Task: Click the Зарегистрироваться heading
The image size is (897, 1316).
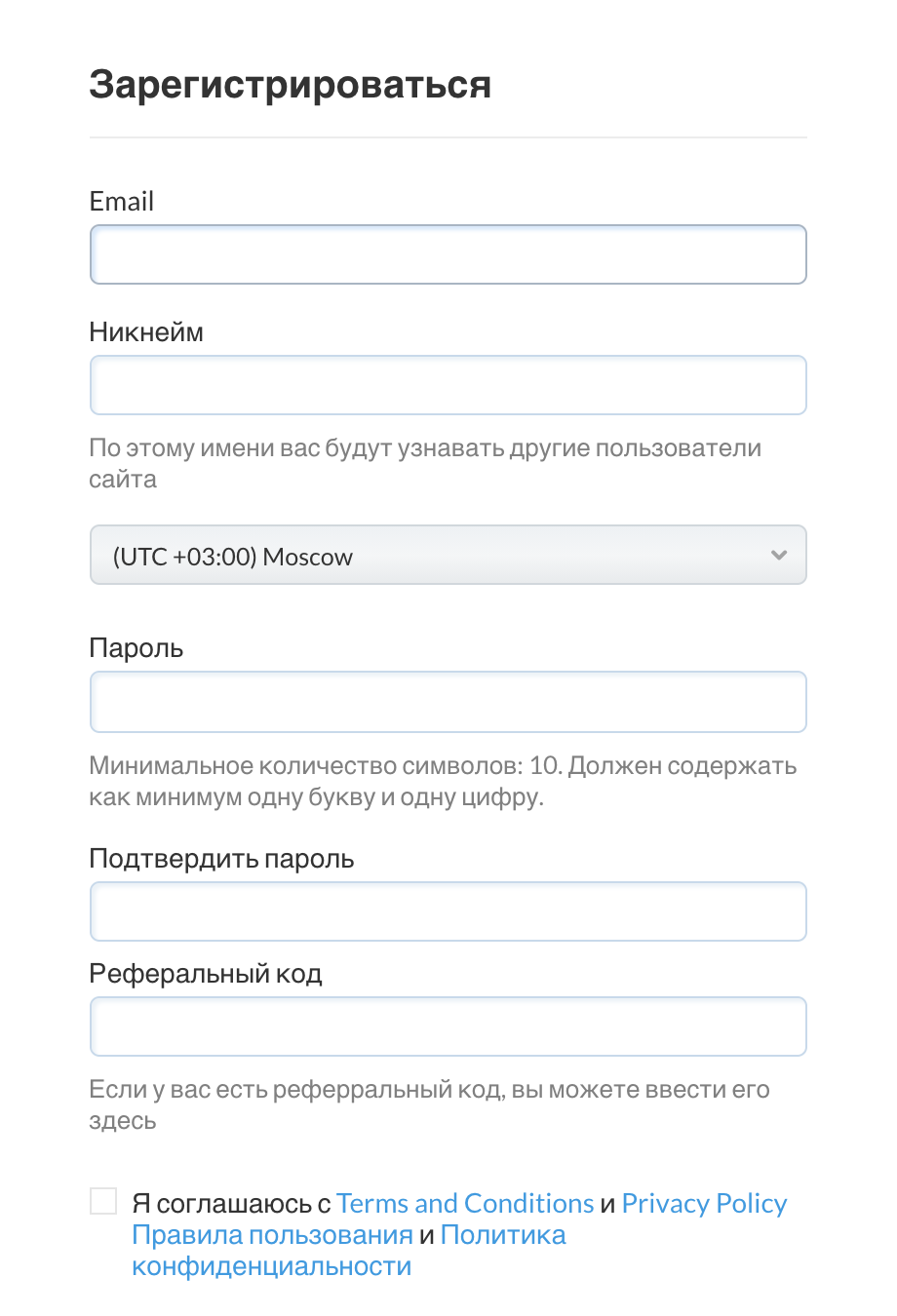Action: pyautogui.click(x=291, y=85)
